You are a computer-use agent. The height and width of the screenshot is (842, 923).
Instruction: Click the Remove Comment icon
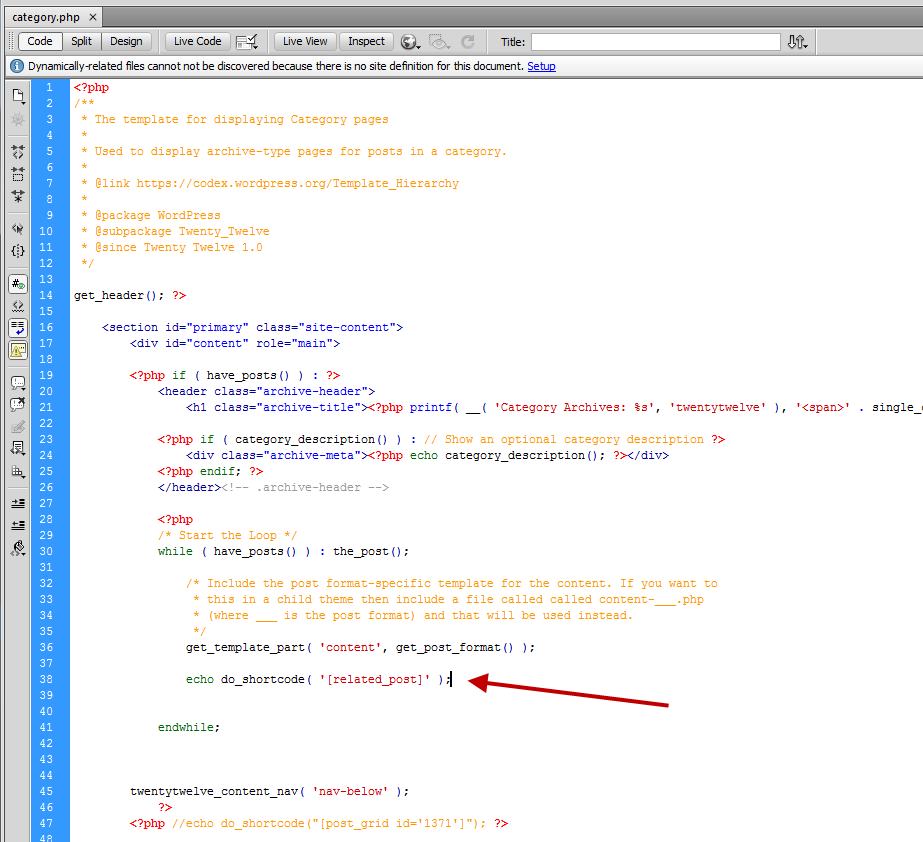pos(18,405)
